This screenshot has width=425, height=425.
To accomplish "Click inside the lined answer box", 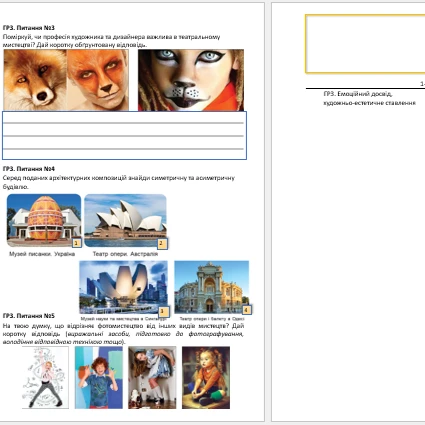I will point(124,135).
